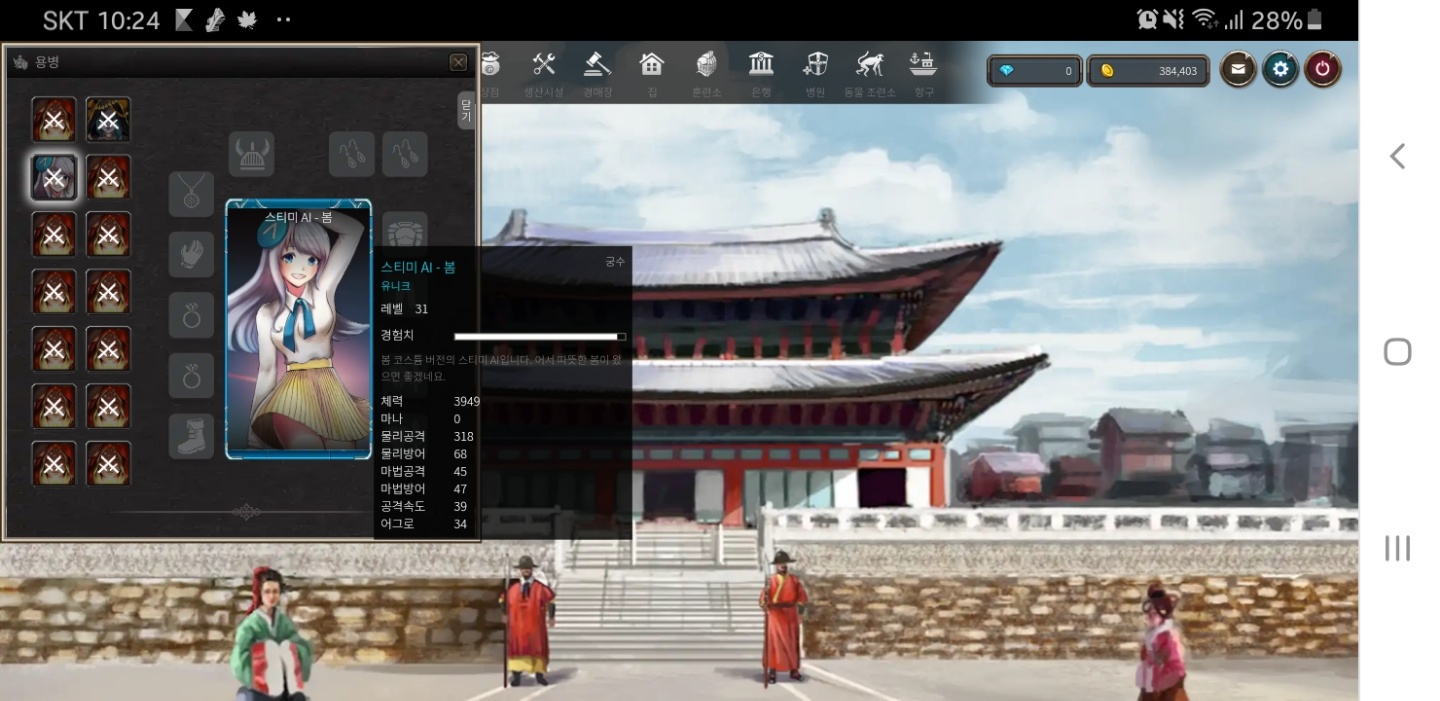
Task: Click the 레벨 31 level text
Action: point(405,309)
